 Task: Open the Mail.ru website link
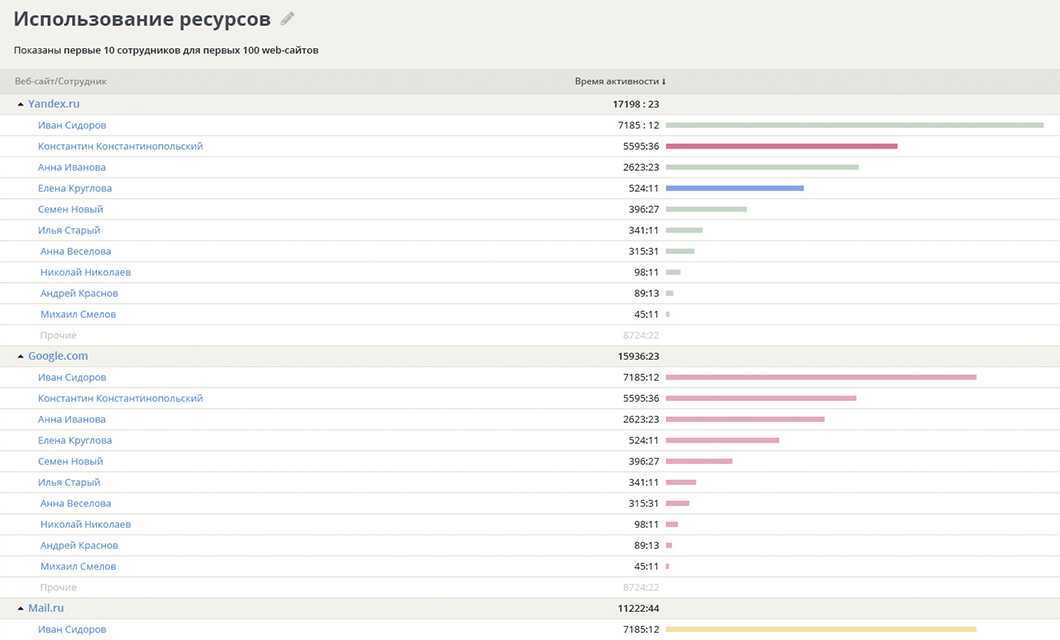(x=46, y=608)
